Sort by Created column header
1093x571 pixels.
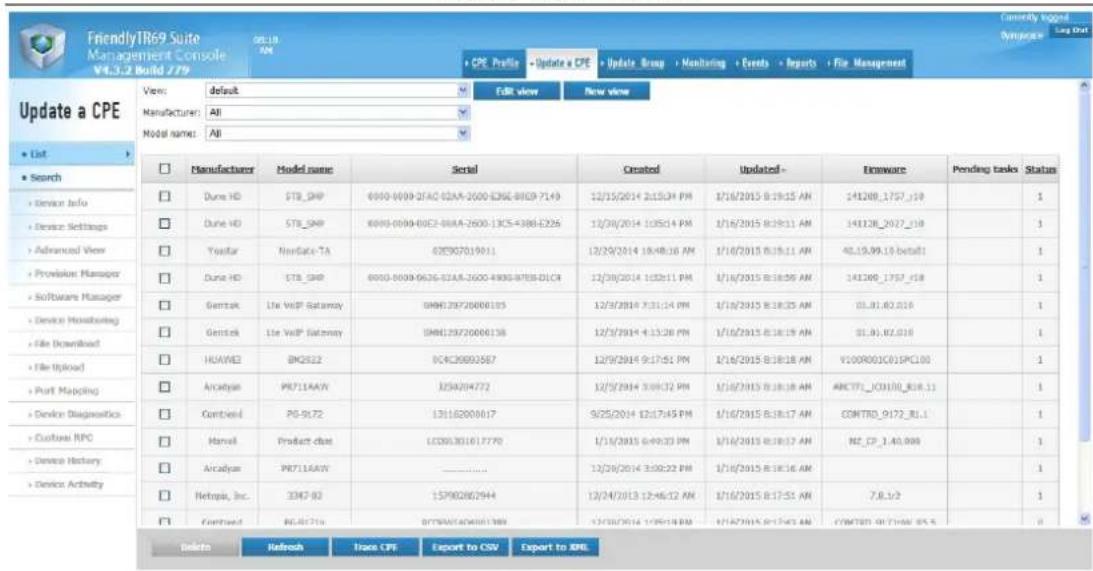tap(641, 169)
